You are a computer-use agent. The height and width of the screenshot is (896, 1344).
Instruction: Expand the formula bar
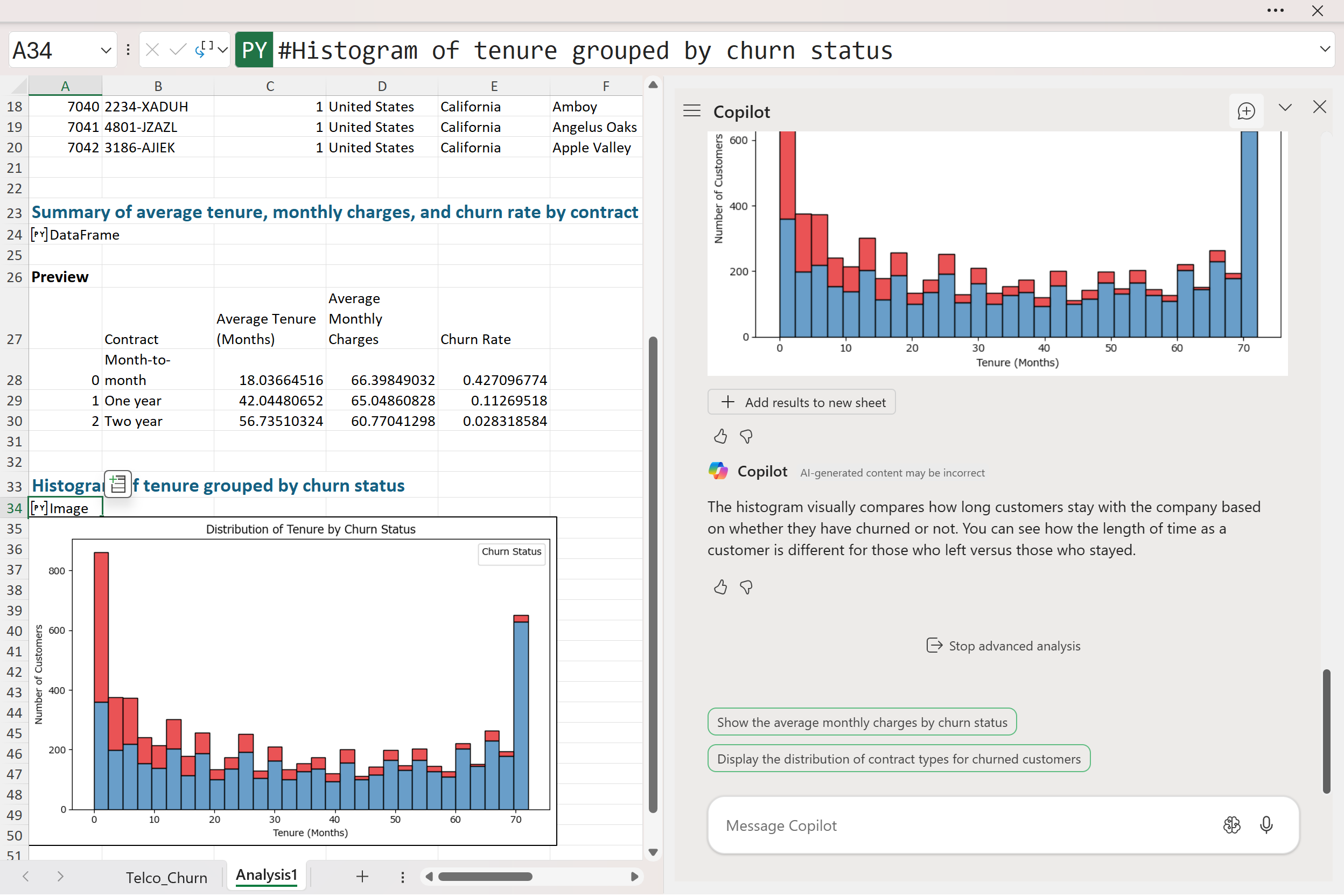coord(1325,50)
